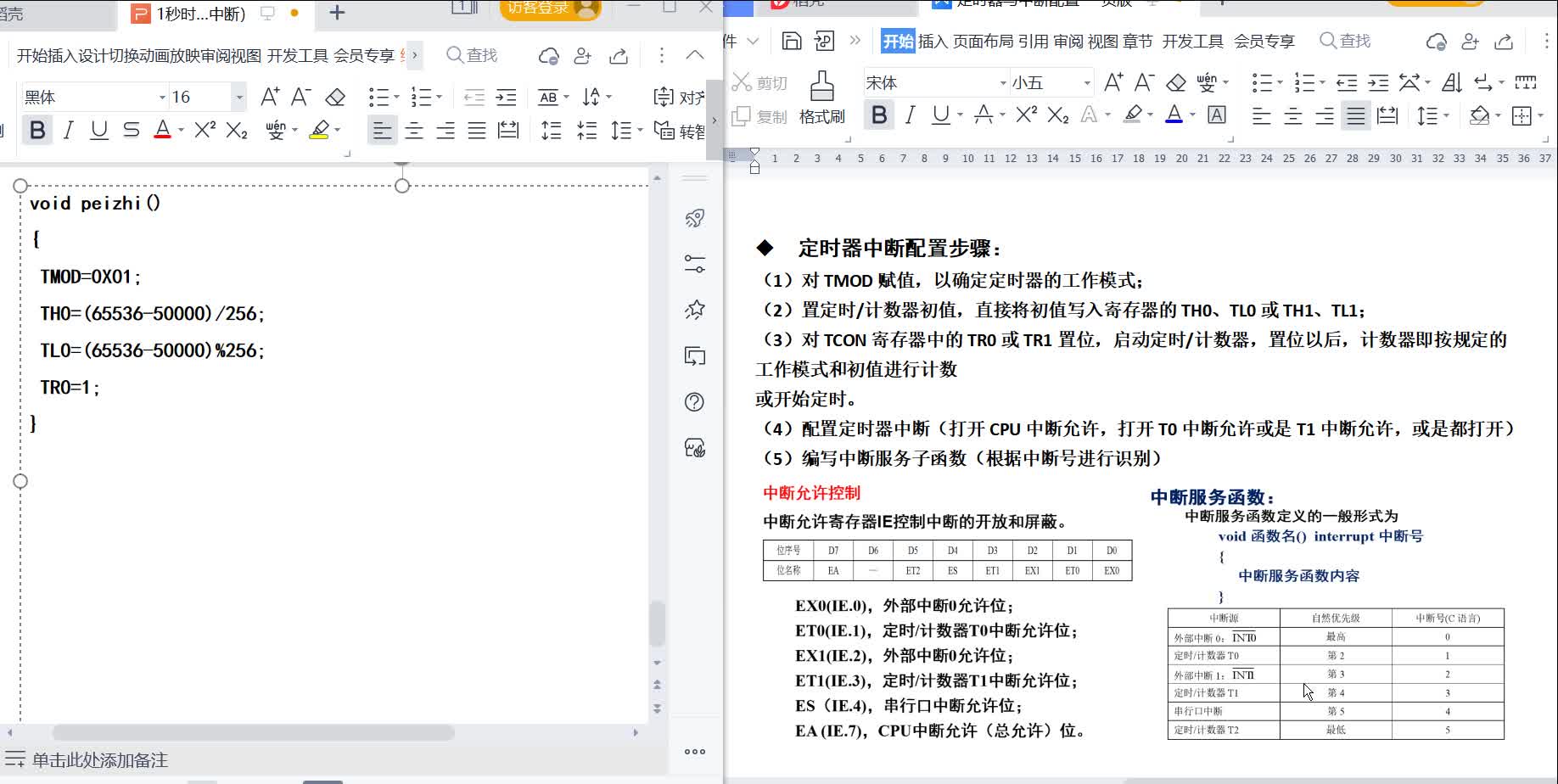Click Format Painter in the Writer toolbar

point(821,98)
